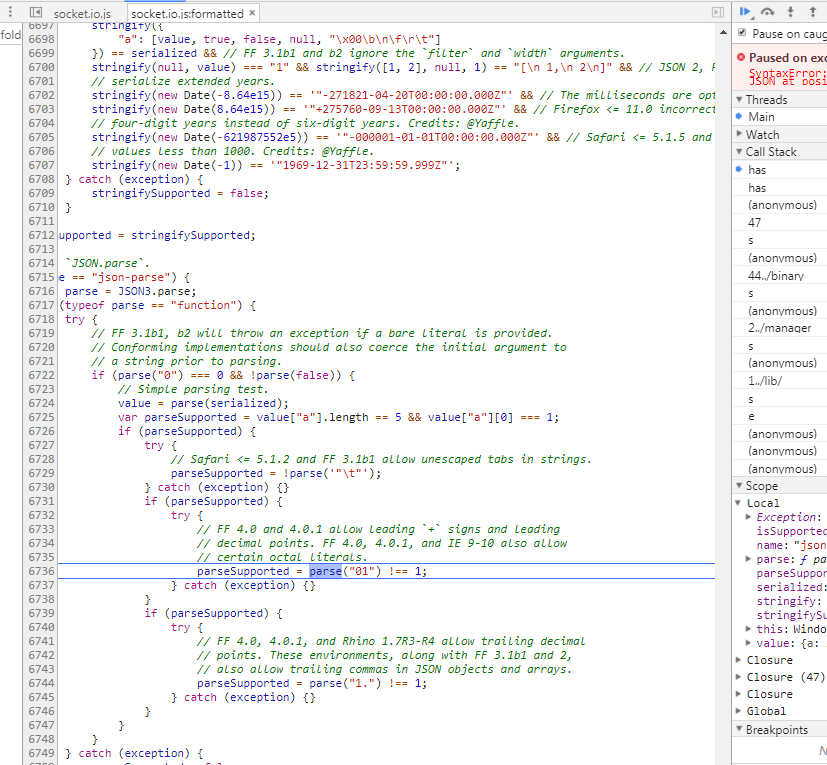Click the 'stringify:' variable in Local scope

point(789,601)
